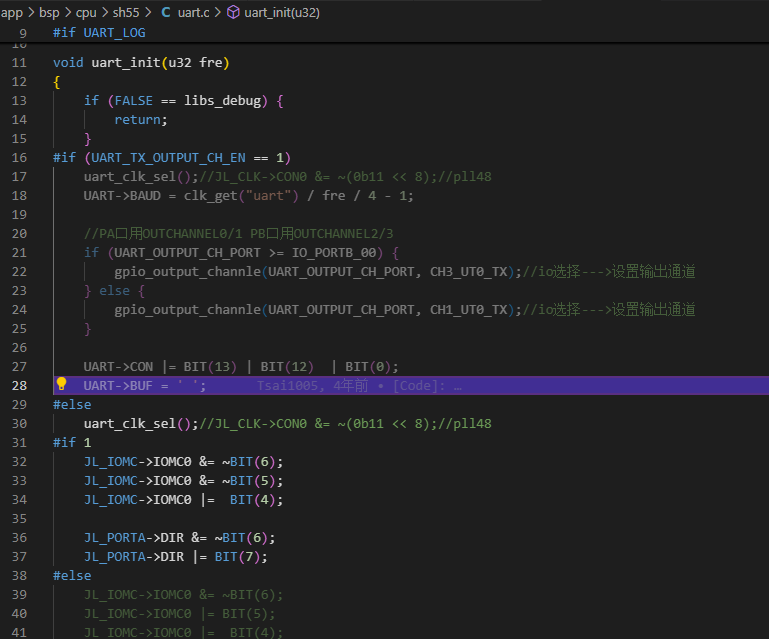Click the '//pll48' comment on line 17
This screenshot has height=639, width=769.
[x=464, y=177]
